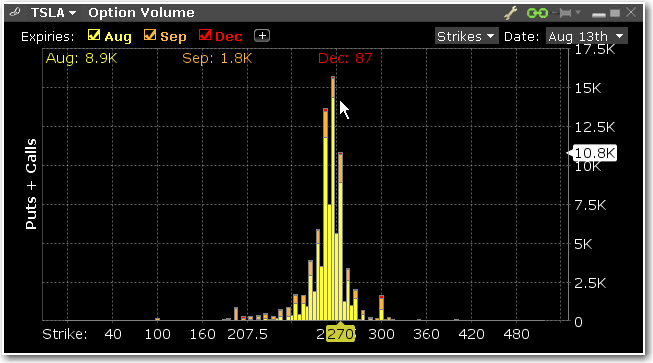Expand the Strikes dropdown
Viewport: 653px width, 363px height.
(466, 37)
